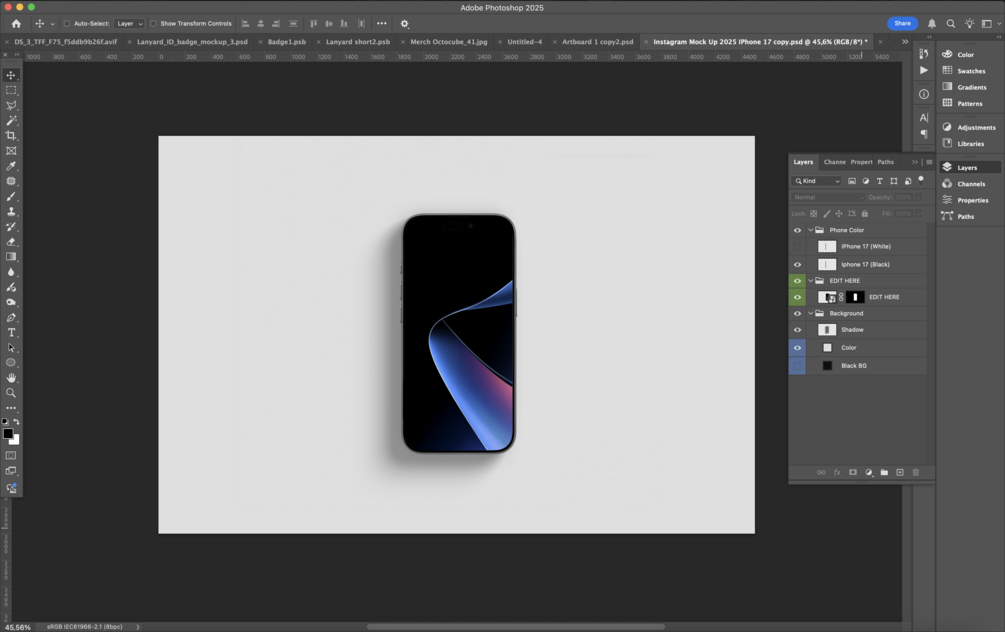Viewport: 1005px width, 632px height.
Task: Switch to Lanyard_ID_badge_mockup_3.psd tab
Action: [x=192, y=42]
